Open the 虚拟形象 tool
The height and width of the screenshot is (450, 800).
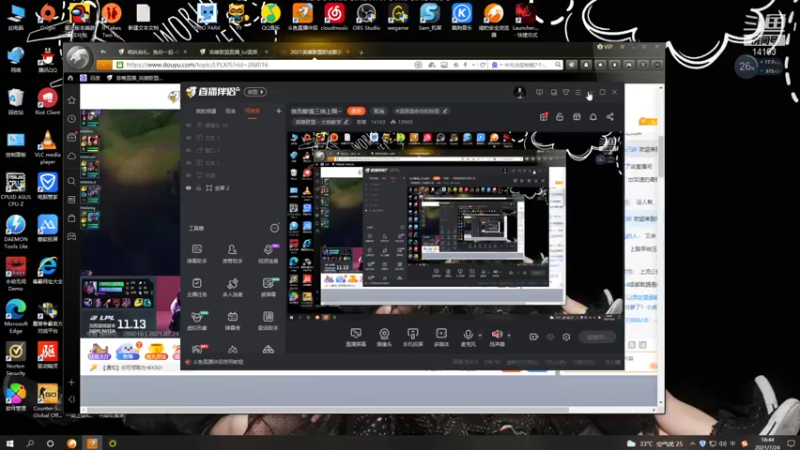click(197, 321)
